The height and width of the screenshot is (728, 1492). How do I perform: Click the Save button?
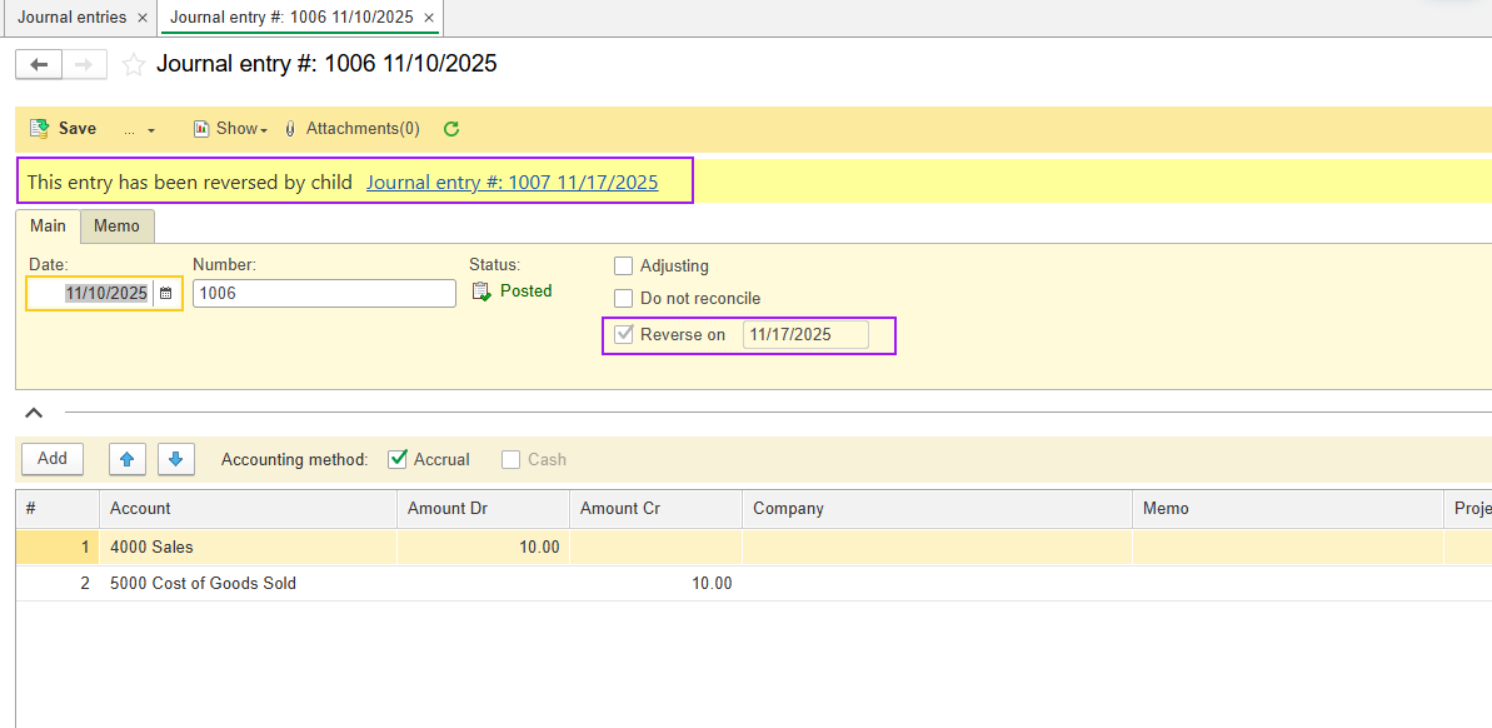pyautogui.click(x=64, y=129)
